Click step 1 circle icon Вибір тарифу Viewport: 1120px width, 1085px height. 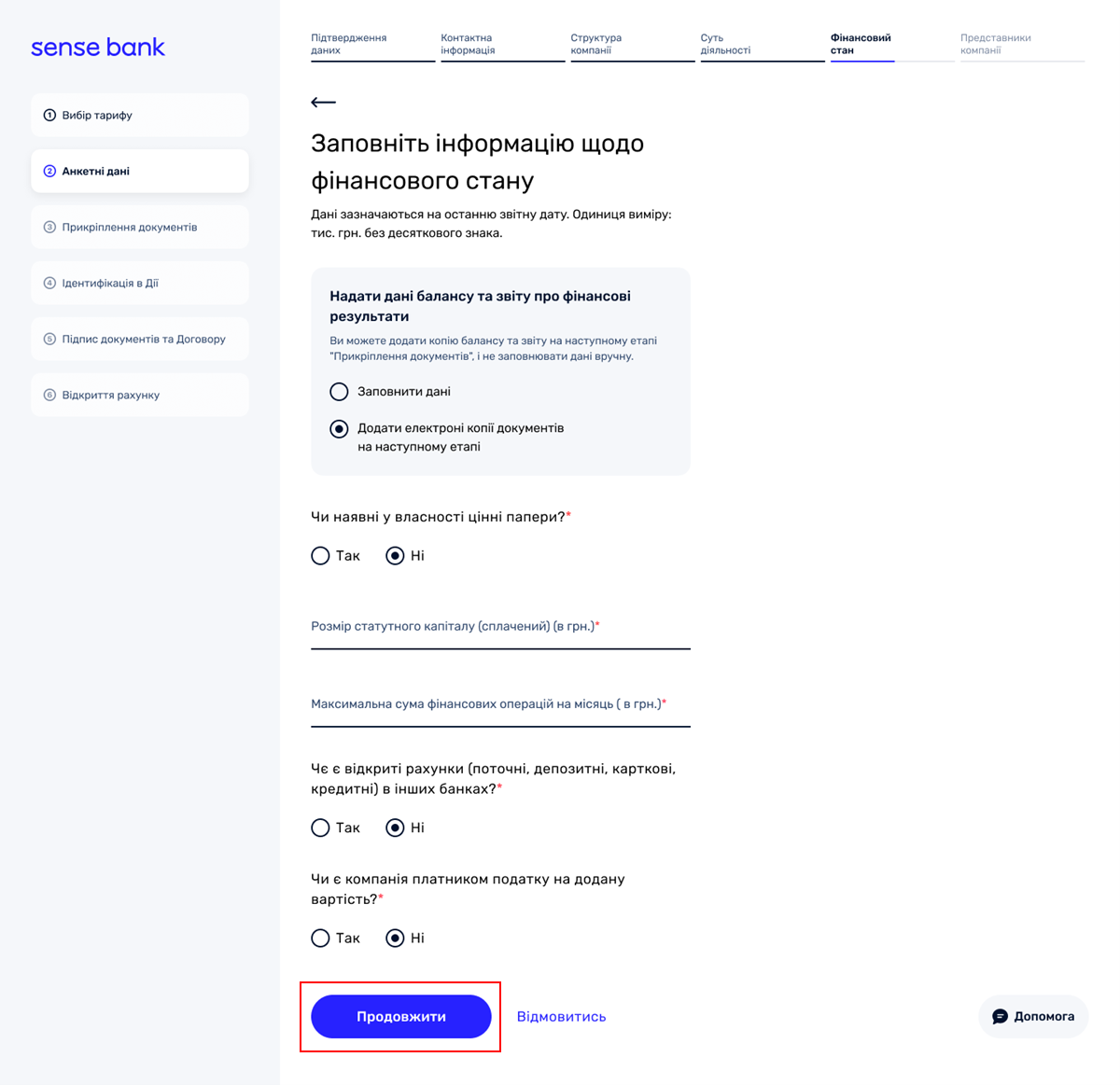(x=49, y=115)
